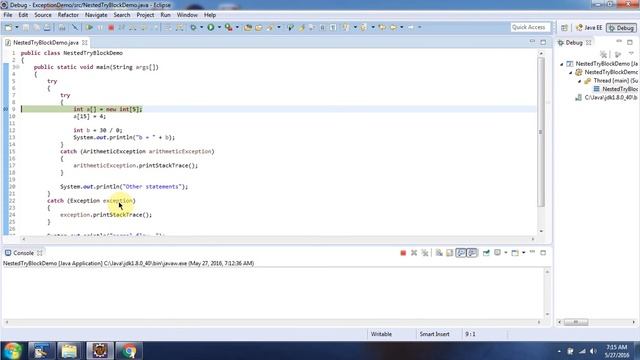
Task: Open the Debug launch history dropdown arrow
Action: [201, 27]
